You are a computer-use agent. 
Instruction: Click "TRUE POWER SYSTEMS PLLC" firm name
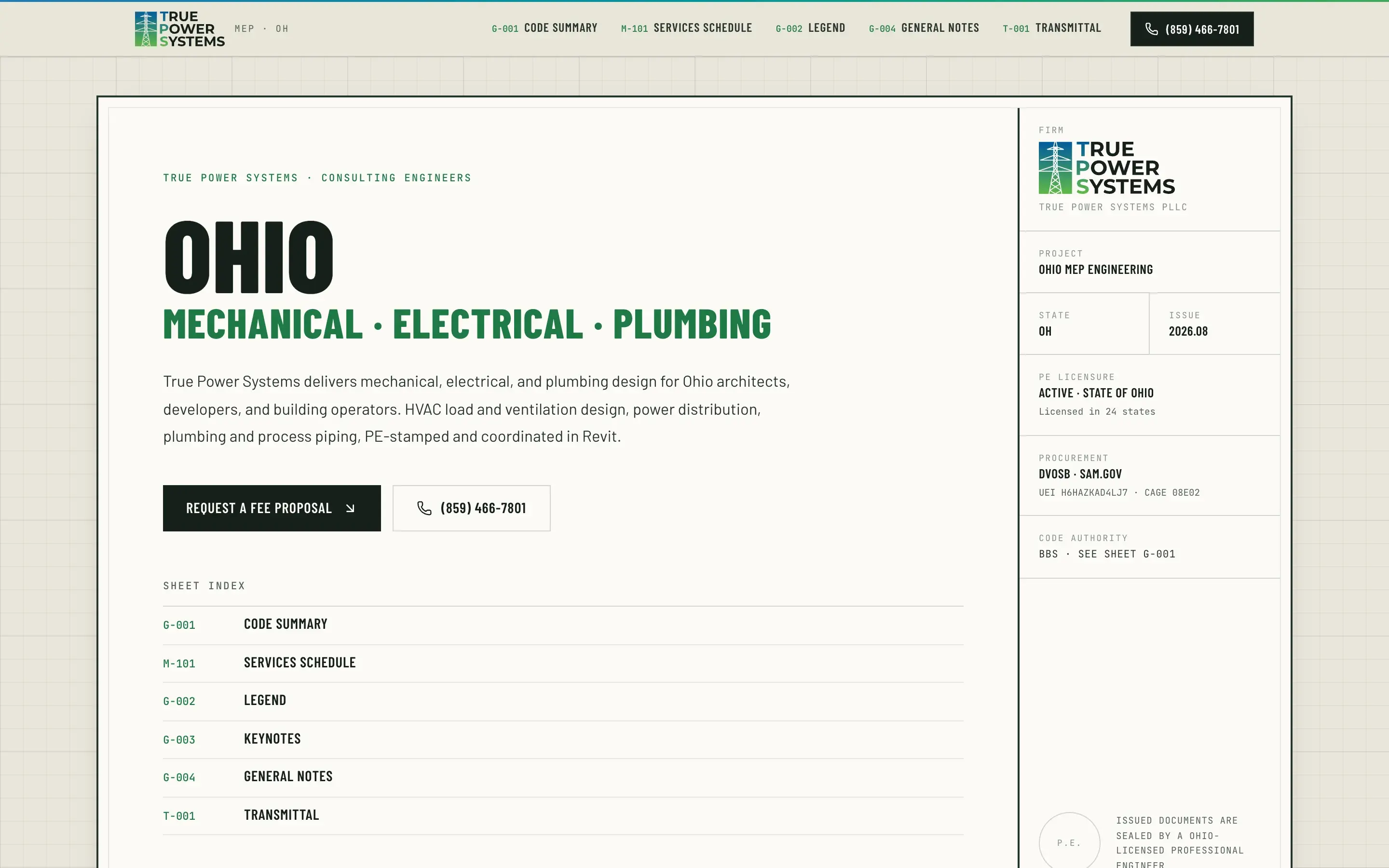tap(1113, 207)
